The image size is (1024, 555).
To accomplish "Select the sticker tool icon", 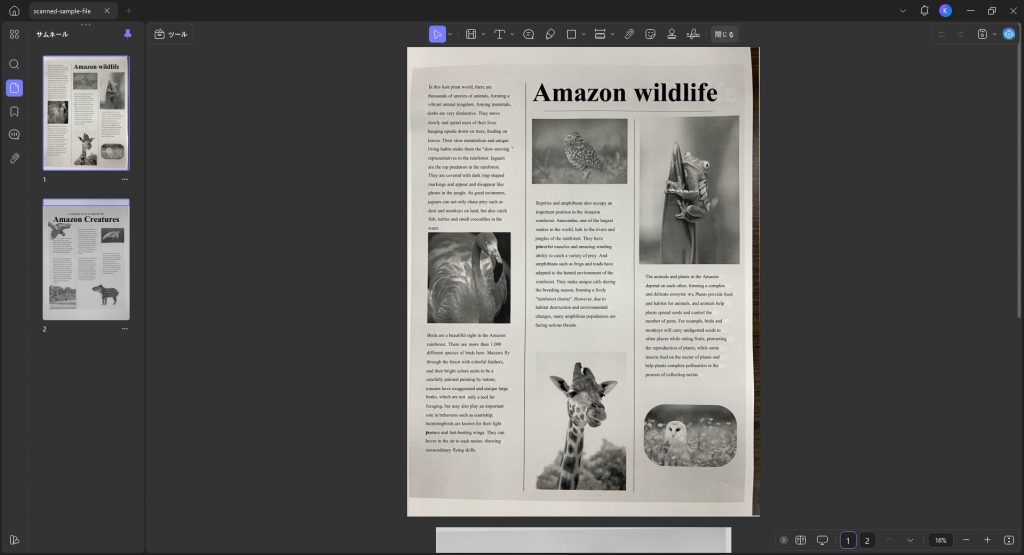I will click(x=650, y=34).
